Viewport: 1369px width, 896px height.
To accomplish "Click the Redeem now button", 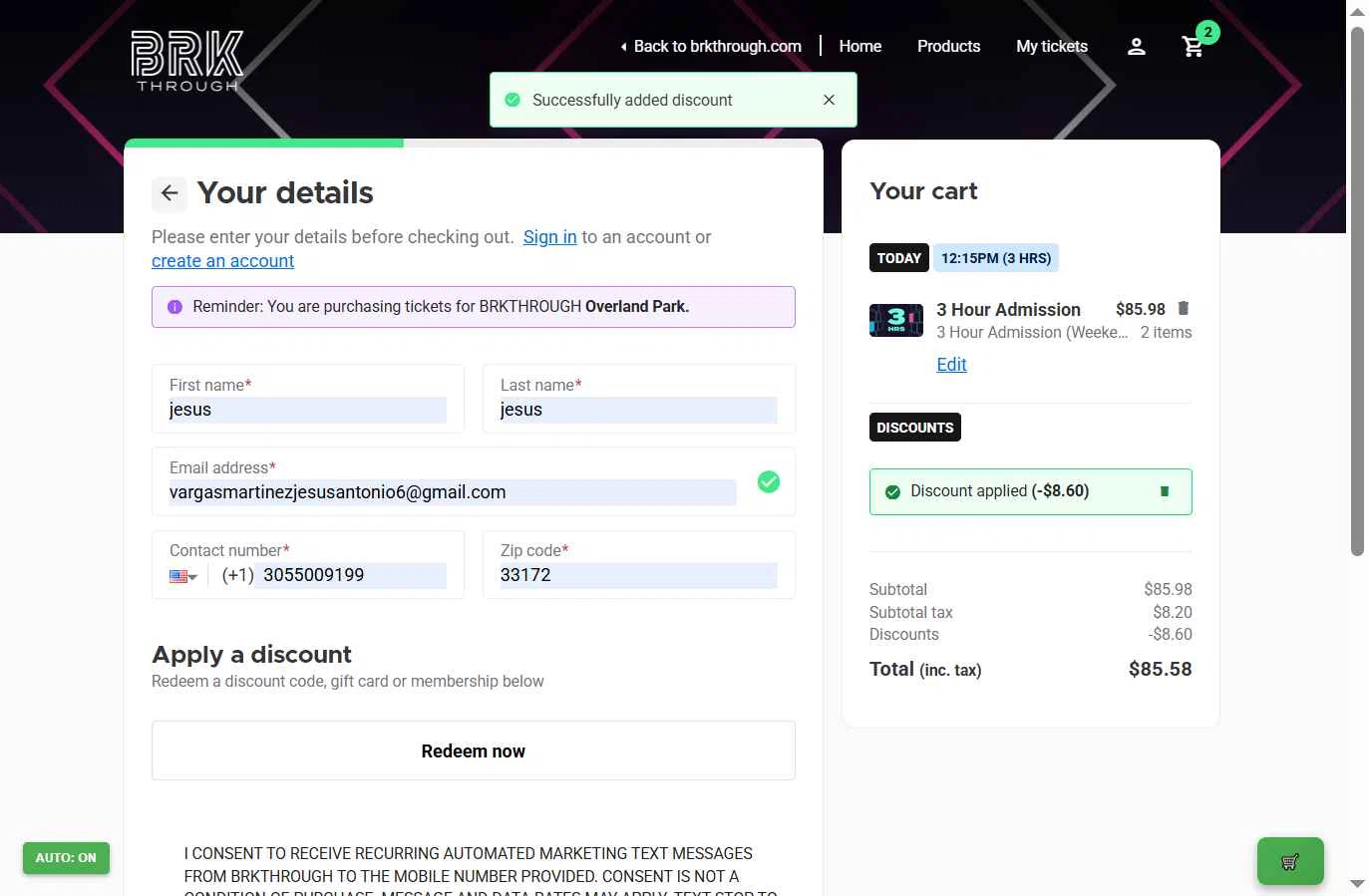I will coord(474,750).
